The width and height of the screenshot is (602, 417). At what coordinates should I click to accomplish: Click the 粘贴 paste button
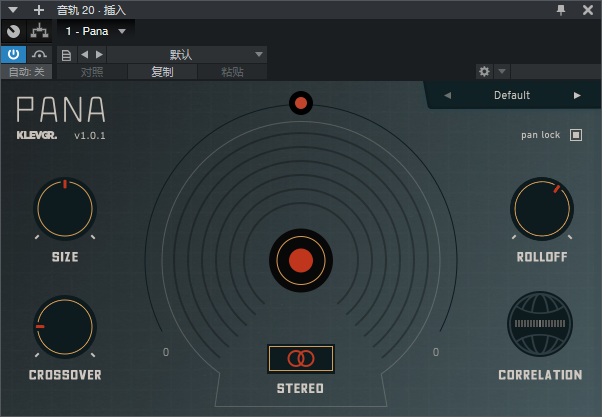click(232, 72)
